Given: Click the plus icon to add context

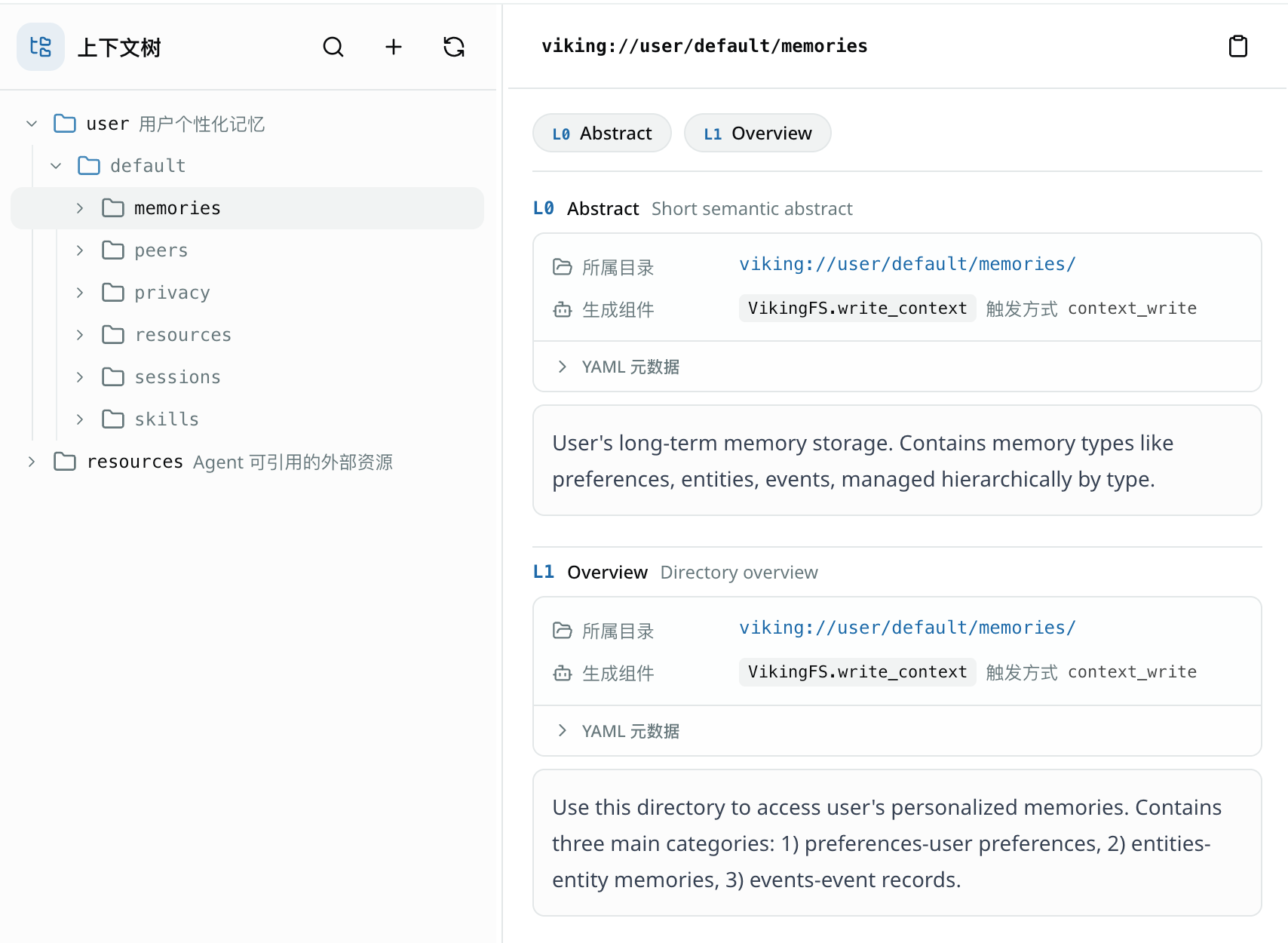Looking at the screenshot, I should (x=394, y=47).
